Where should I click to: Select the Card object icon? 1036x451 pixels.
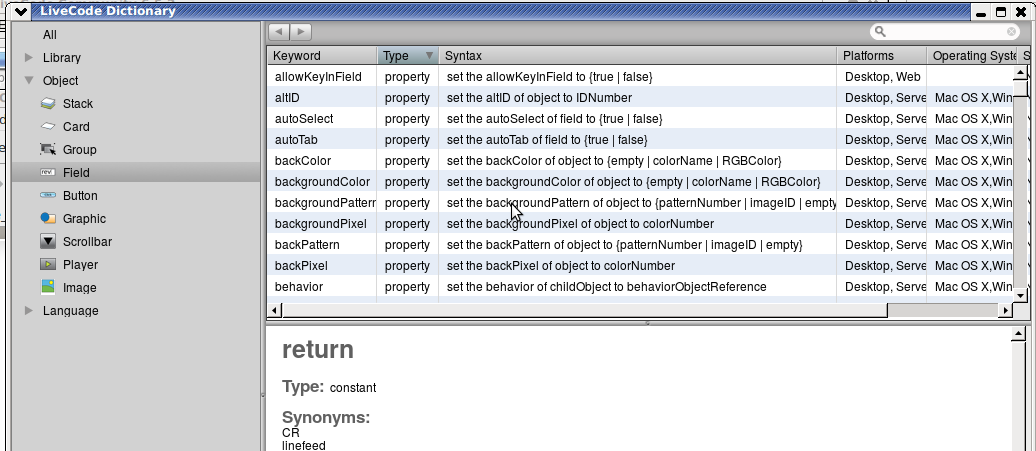coord(47,127)
